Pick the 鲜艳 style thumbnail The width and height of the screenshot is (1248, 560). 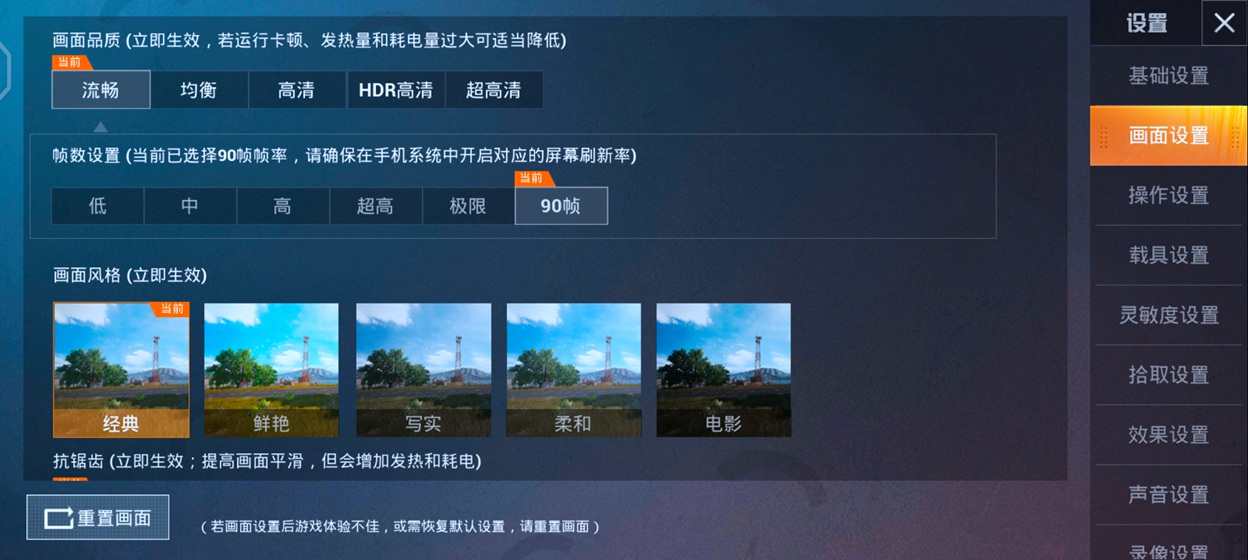click(x=272, y=370)
